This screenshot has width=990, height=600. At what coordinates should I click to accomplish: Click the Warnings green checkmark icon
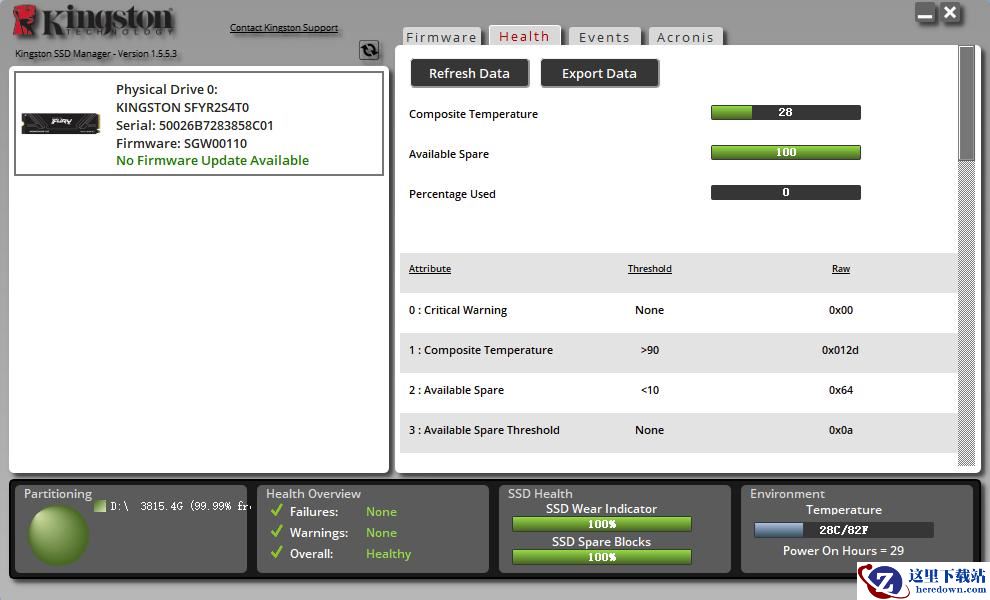pyautogui.click(x=277, y=531)
